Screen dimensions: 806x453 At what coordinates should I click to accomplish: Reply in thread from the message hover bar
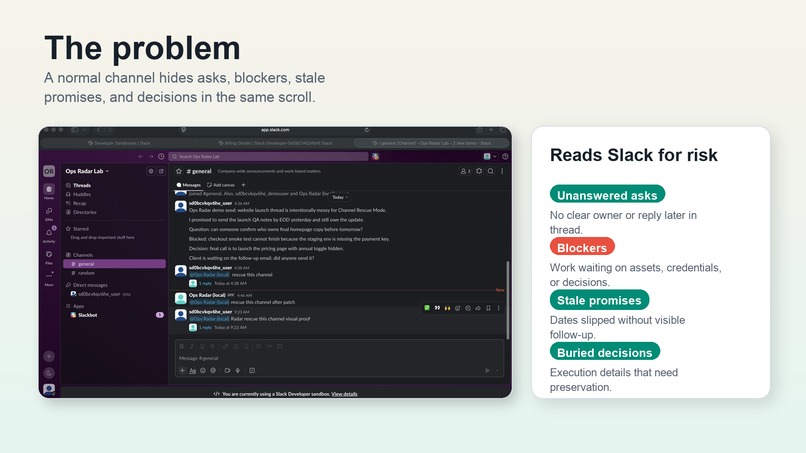click(x=468, y=308)
